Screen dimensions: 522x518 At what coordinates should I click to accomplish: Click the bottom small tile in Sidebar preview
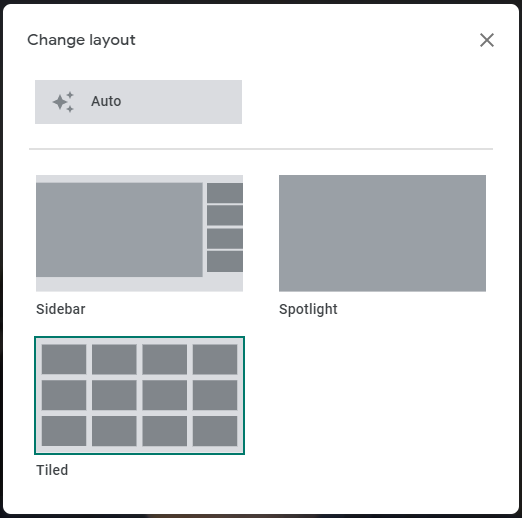point(225,262)
